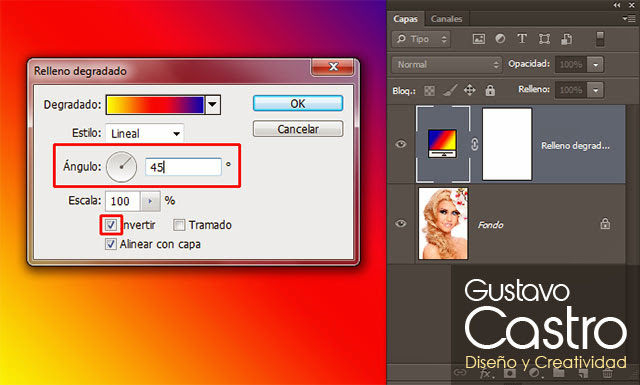This screenshot has height=385, width=640.
Task: Click the Ángulo input field
Action: click(183, 167)
